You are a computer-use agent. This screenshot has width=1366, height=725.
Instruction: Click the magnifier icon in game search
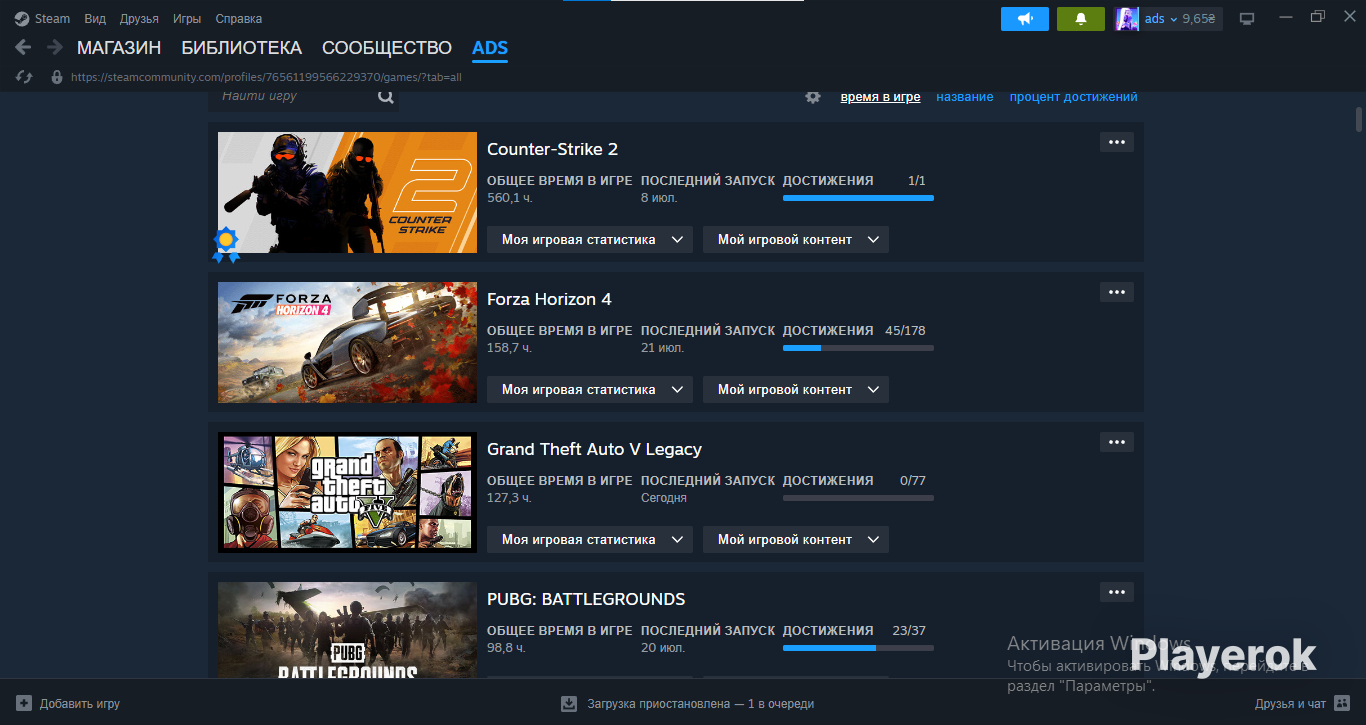tap(386, 97)
